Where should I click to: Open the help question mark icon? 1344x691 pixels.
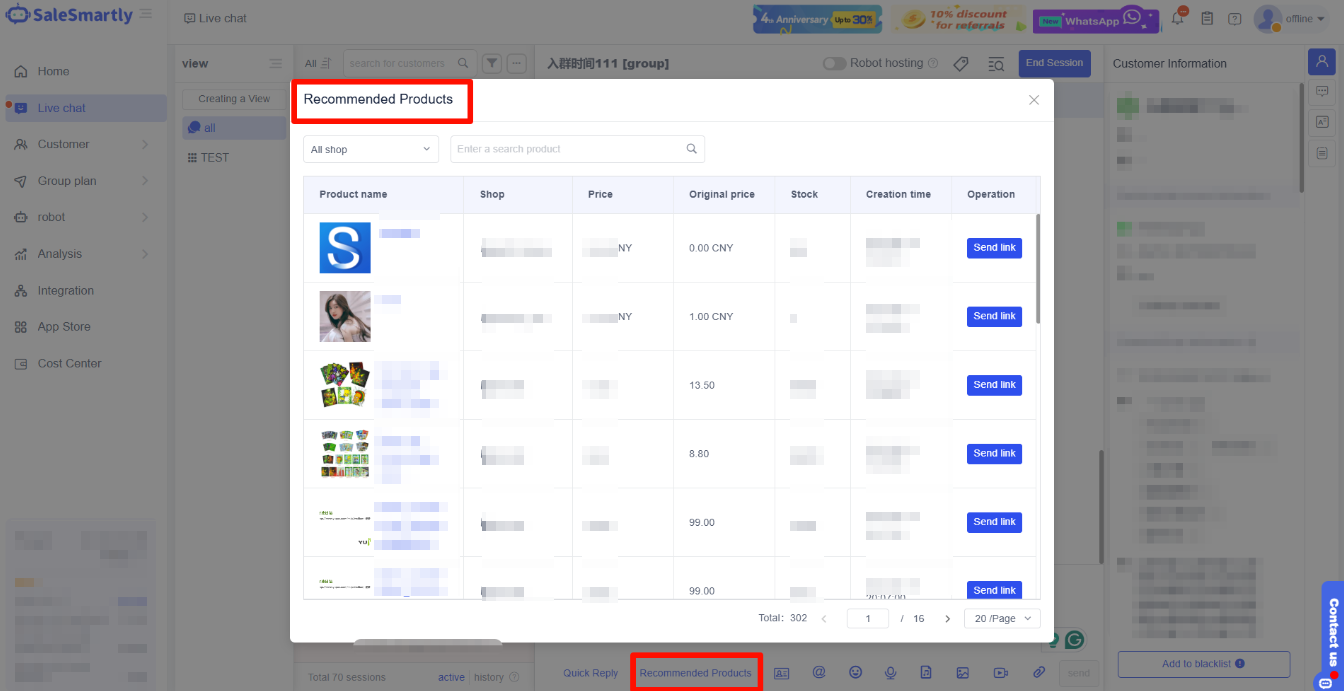point(1235,18)
